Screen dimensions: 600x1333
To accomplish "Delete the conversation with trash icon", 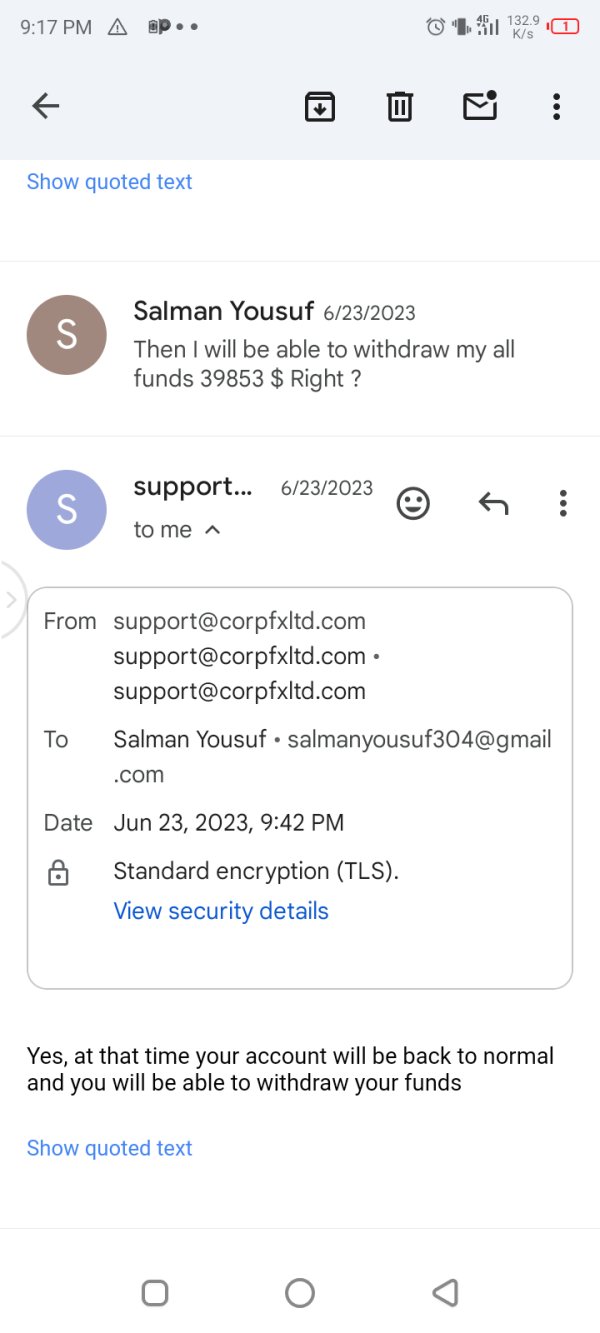I will 400,106.
